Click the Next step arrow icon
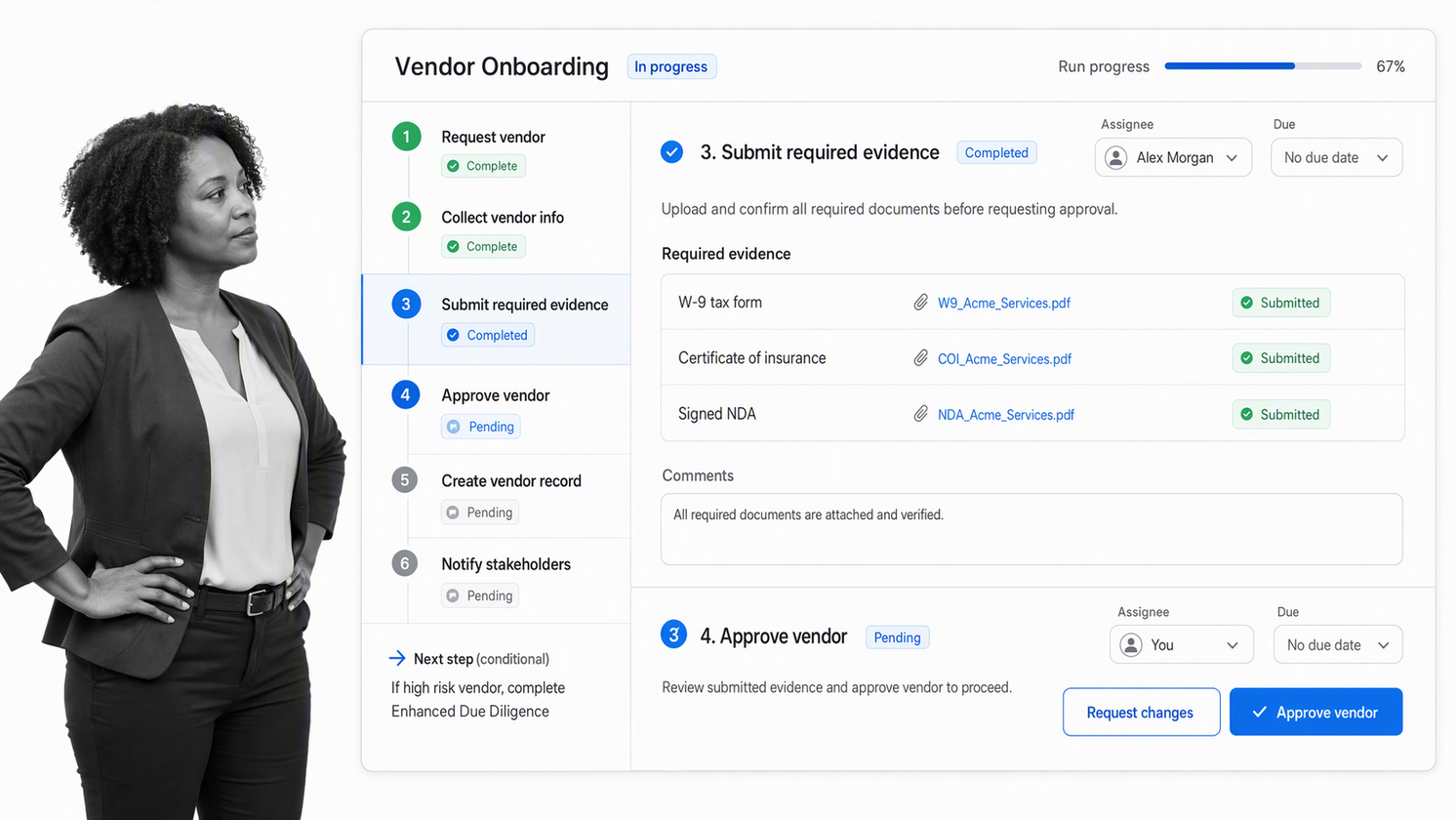The height and width of the screenshot is (820, 1456). tap(397, 658)
